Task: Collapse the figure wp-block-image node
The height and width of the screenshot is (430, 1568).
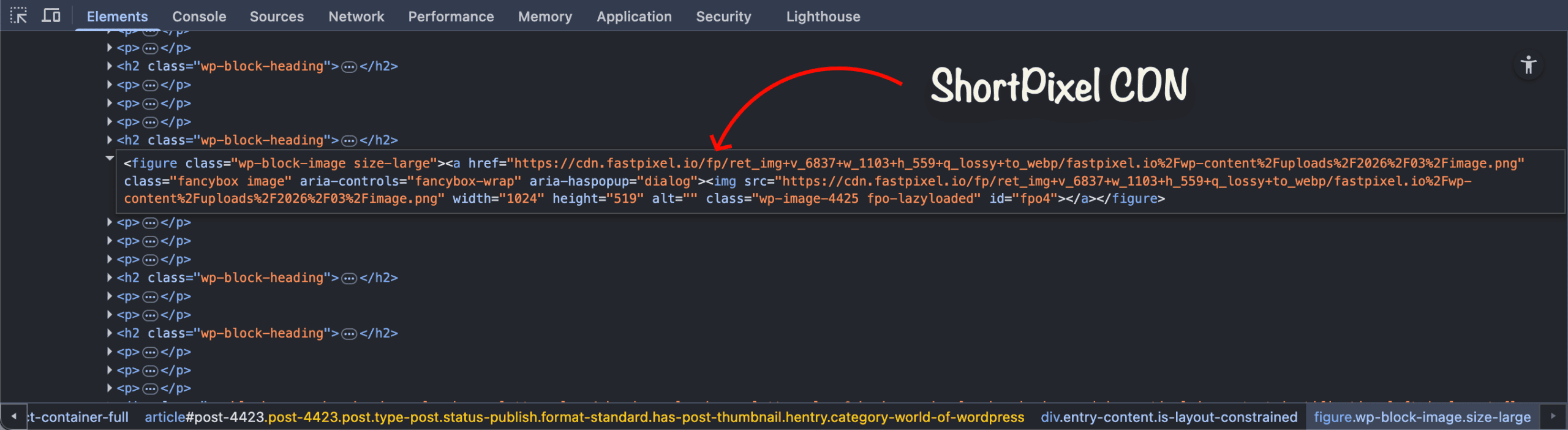Action: tap(110, 158)
